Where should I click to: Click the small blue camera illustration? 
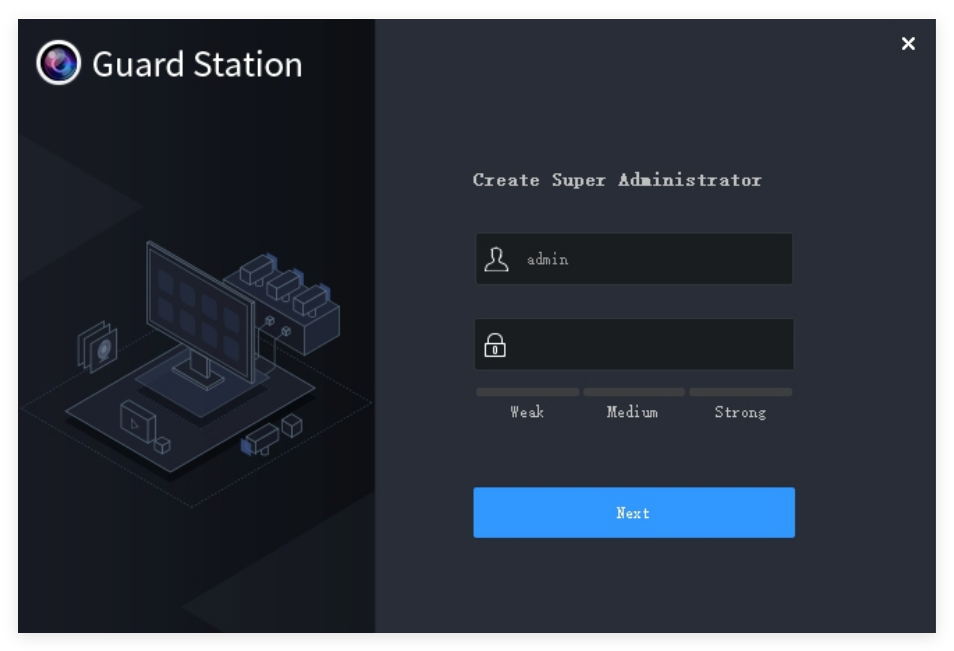(259, 439)
